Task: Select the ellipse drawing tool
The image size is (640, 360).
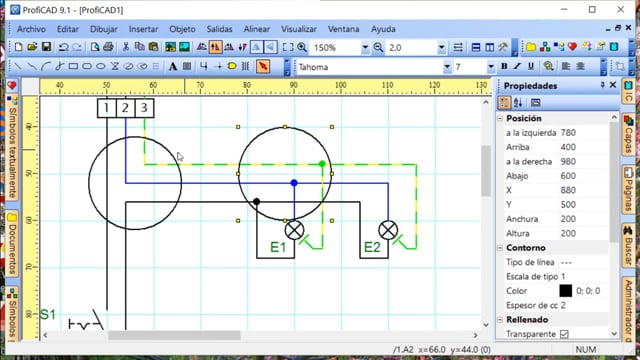Action: click(x=101, y=66)
